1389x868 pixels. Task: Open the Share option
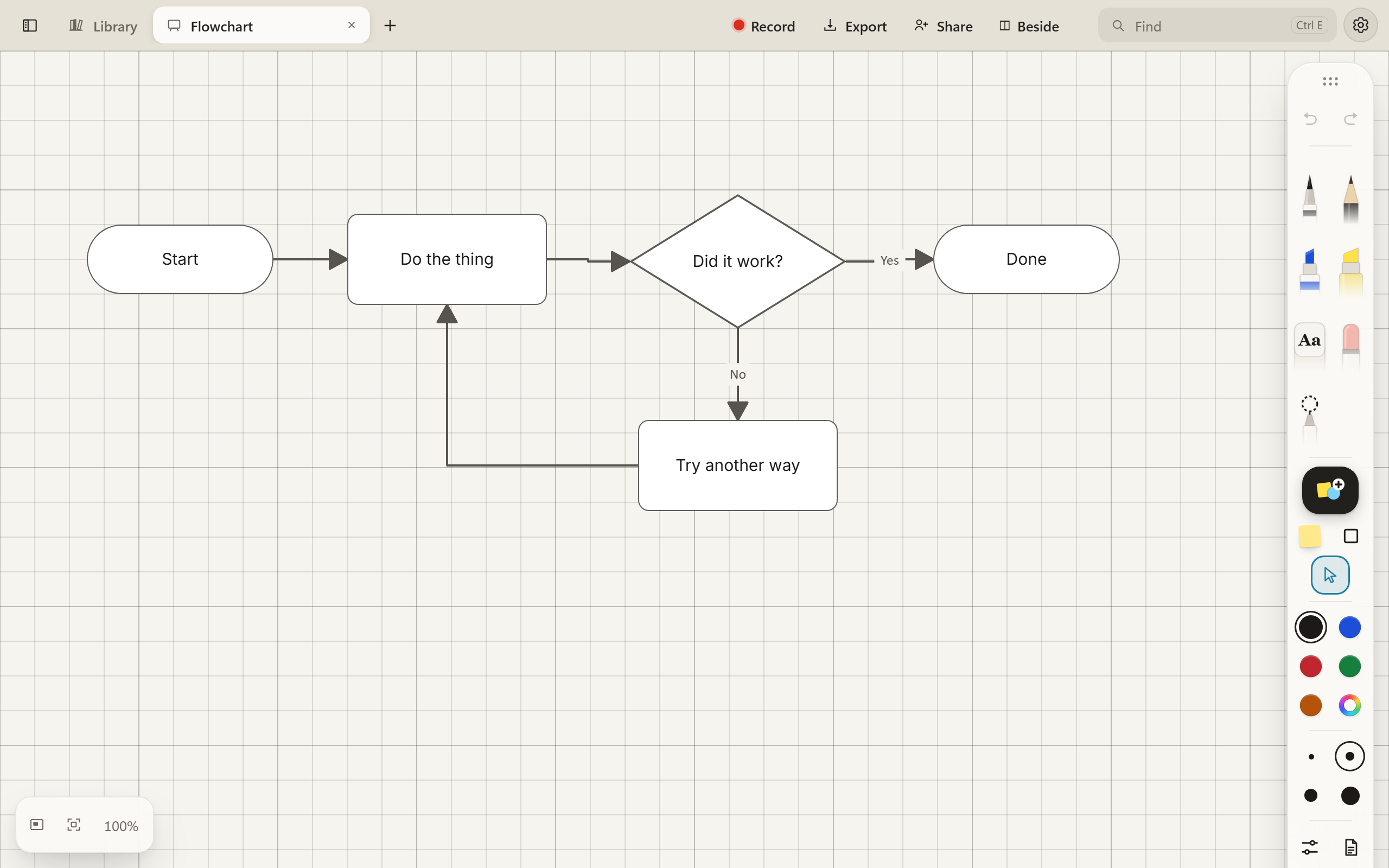pos(944,26)
